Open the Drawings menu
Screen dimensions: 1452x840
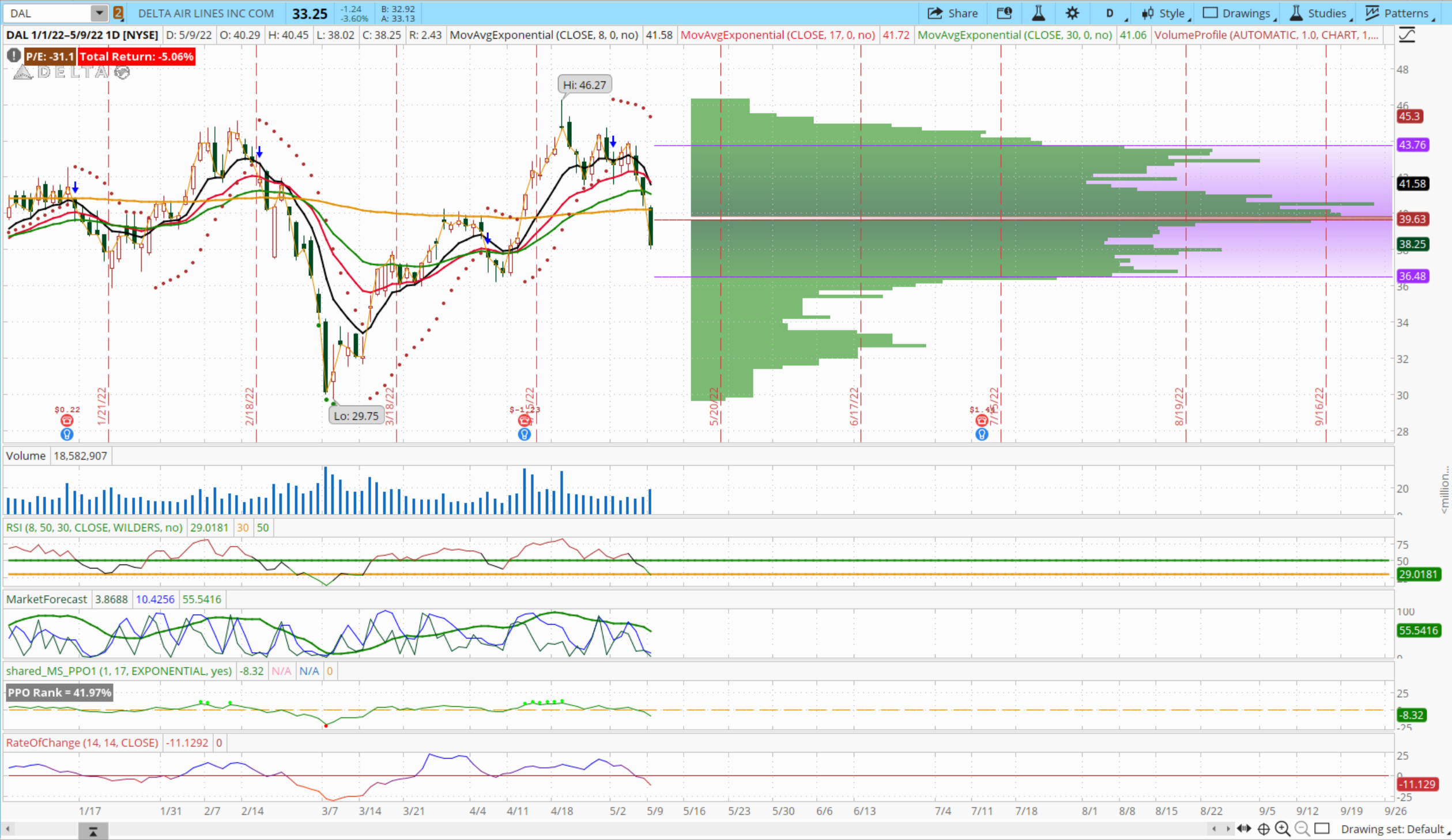point(1238,13)
